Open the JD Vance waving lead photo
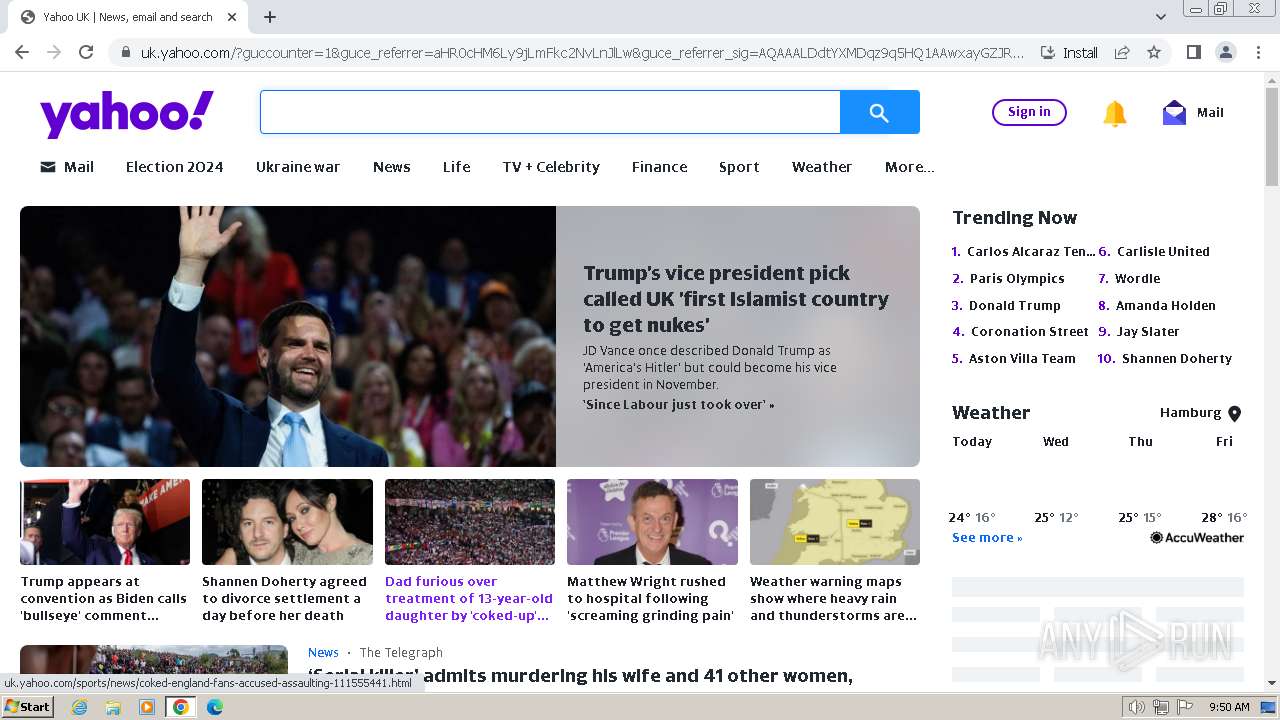 tap(288, 336)
